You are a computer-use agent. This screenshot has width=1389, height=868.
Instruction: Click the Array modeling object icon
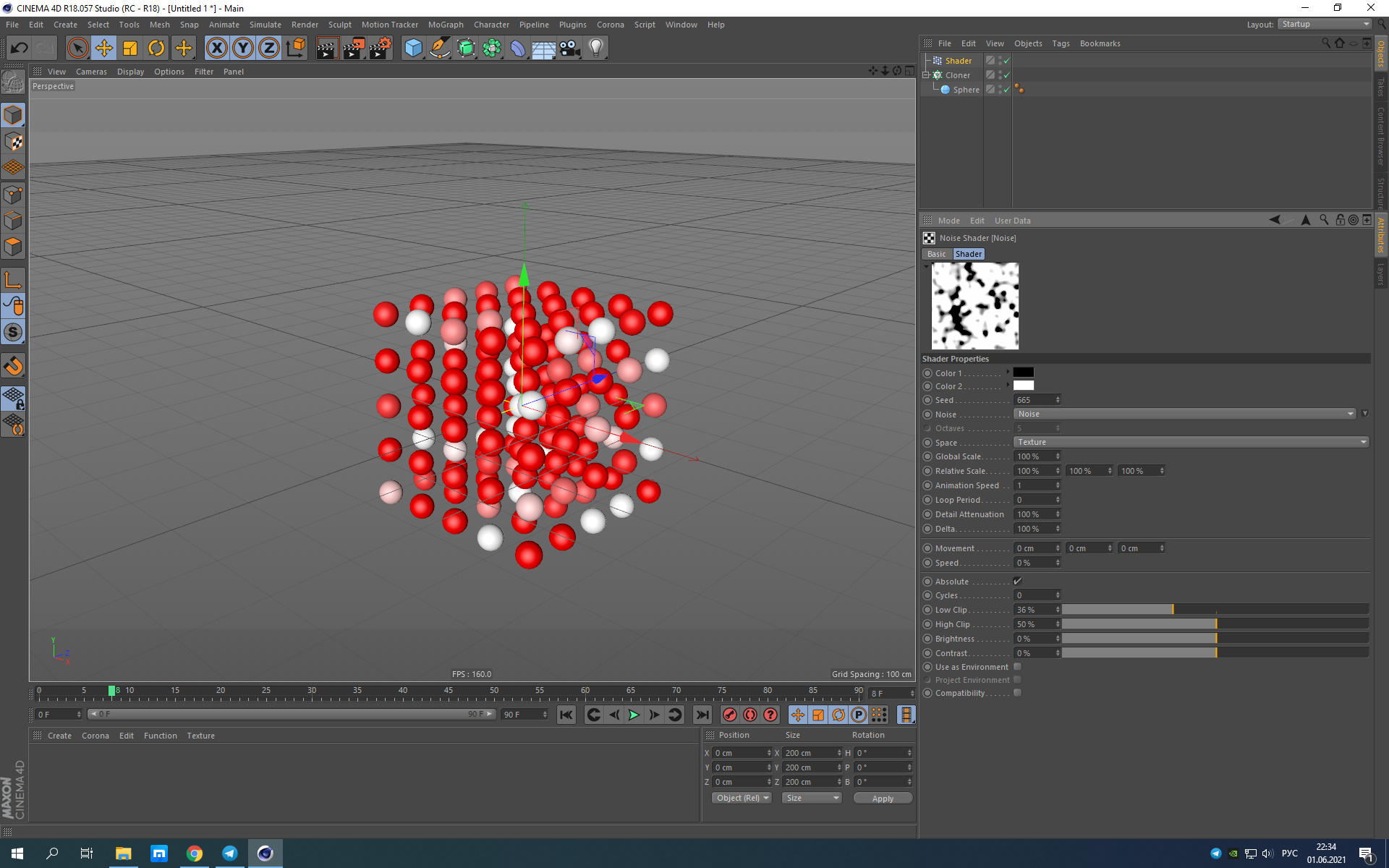coord(492,48)
